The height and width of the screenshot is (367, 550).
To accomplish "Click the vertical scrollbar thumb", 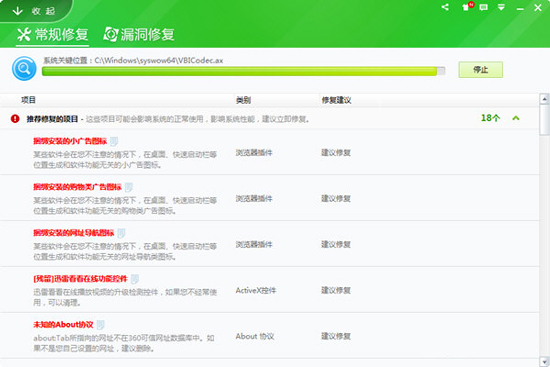I will click(x=544, y=120).
